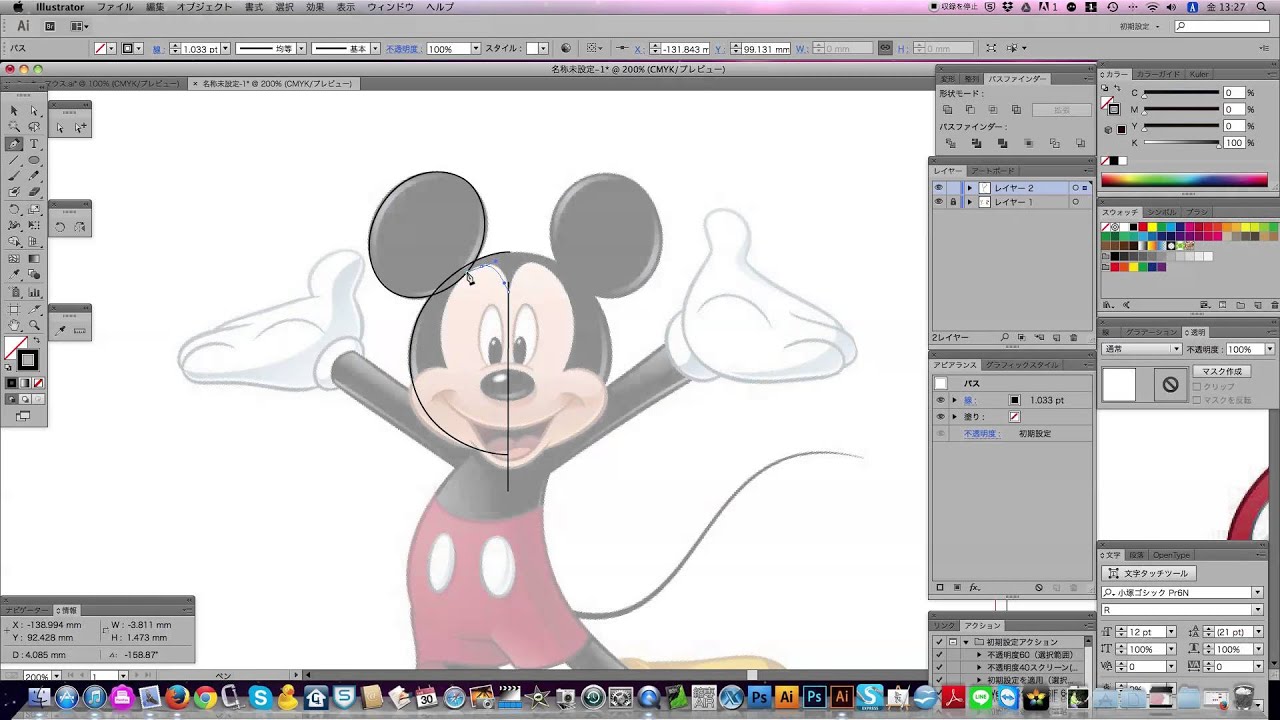The image size is (1280, 720).
Task: Toggle stroke (線) visibility in Appearance panel
Action: coord(940,400)
